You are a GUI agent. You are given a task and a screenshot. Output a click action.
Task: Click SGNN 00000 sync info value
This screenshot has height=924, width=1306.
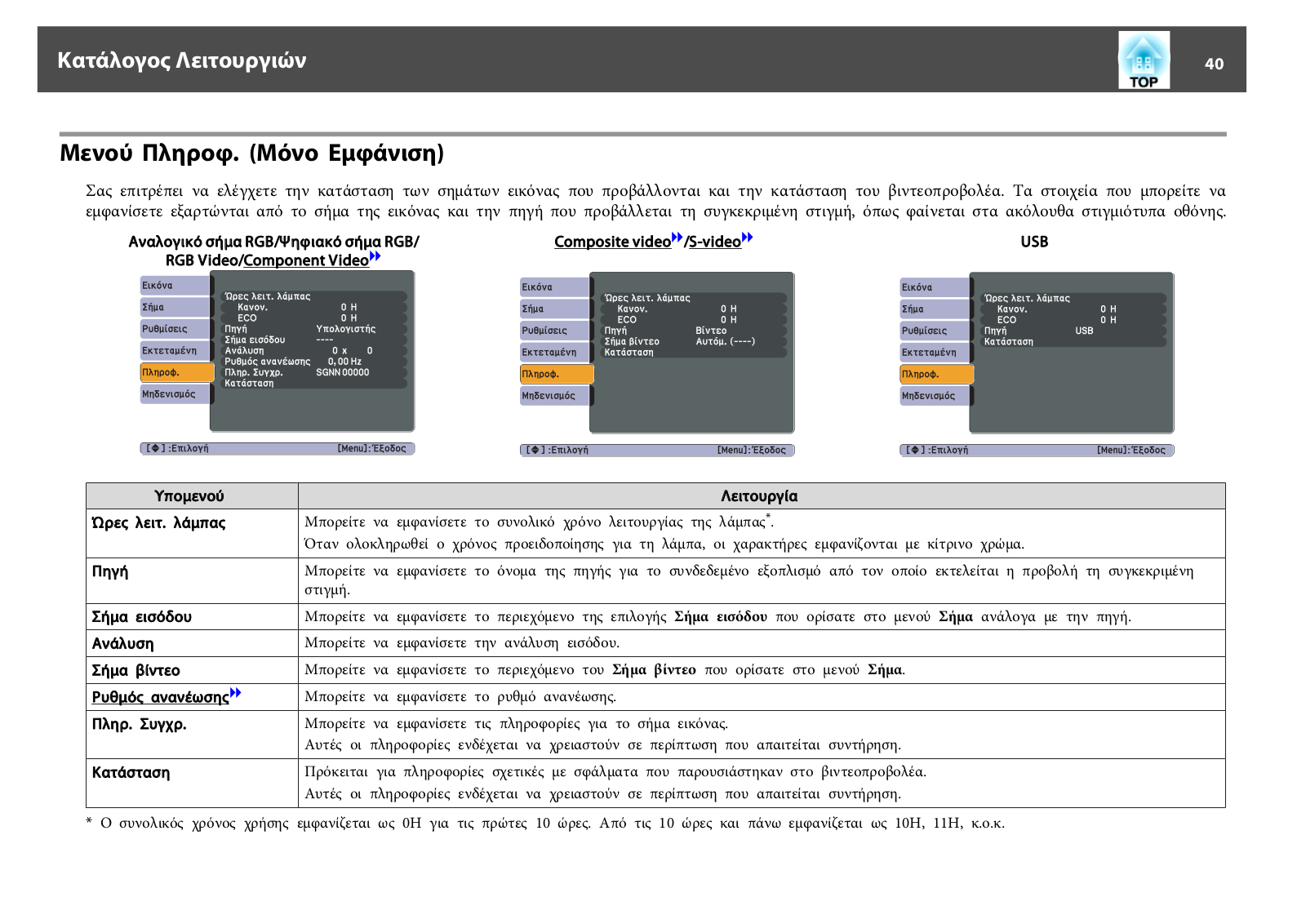pyautogui.click(x=343, y=372)
